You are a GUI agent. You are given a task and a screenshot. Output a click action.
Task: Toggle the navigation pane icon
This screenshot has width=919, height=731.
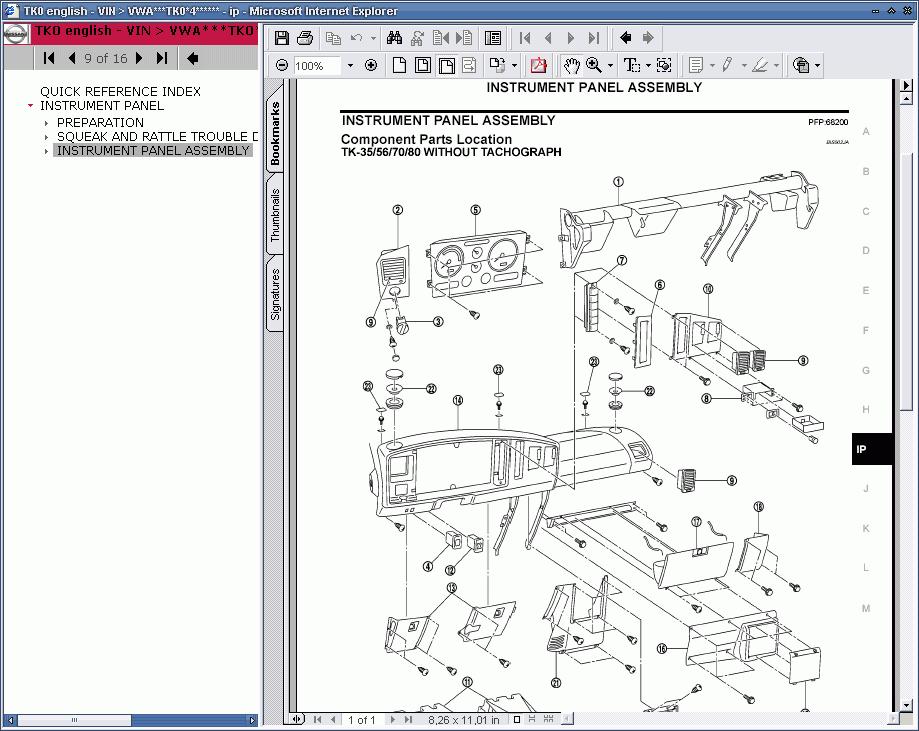click(x=493, y=38)
